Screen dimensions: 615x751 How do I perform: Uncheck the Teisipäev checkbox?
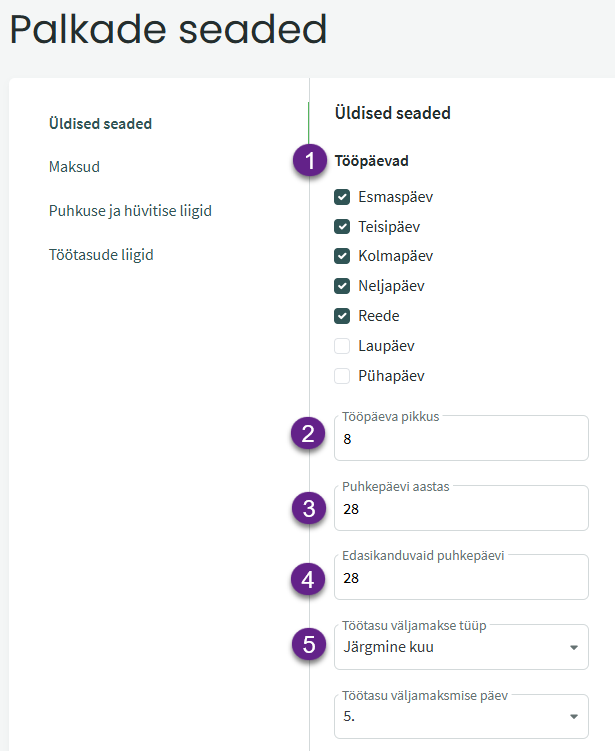point(342,227)
